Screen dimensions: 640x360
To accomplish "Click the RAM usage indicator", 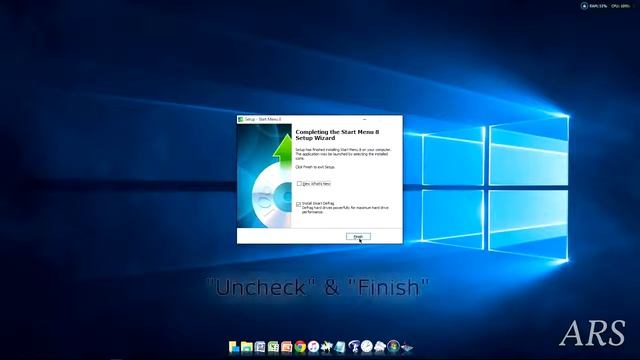I will coord(598,6).
